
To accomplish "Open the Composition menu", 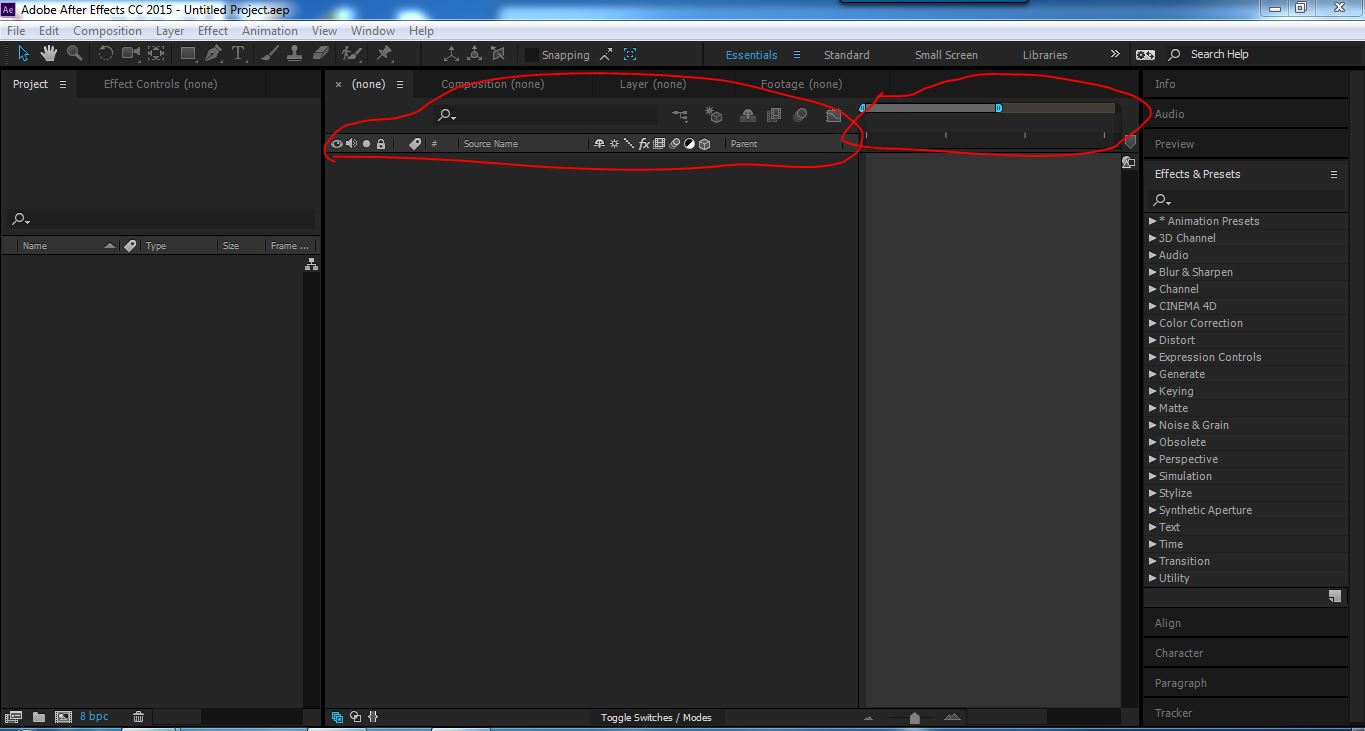I will pos(107,31).
